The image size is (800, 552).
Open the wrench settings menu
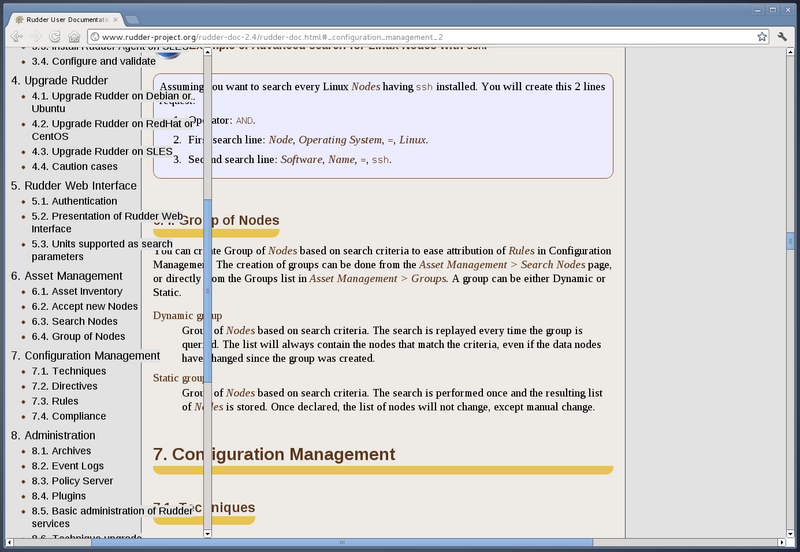[782, 37]
